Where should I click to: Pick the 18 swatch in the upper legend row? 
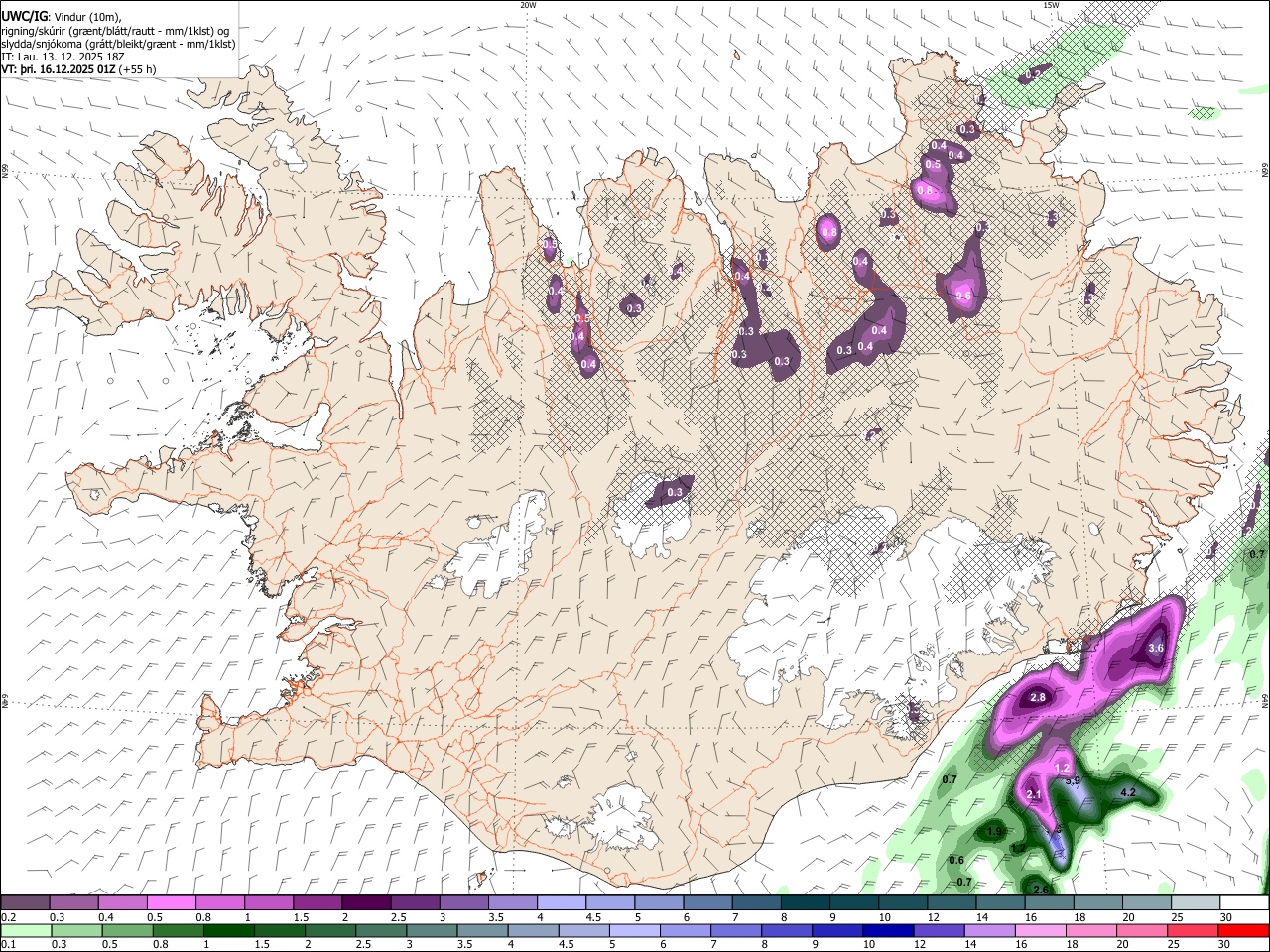tap(1097, 902)
